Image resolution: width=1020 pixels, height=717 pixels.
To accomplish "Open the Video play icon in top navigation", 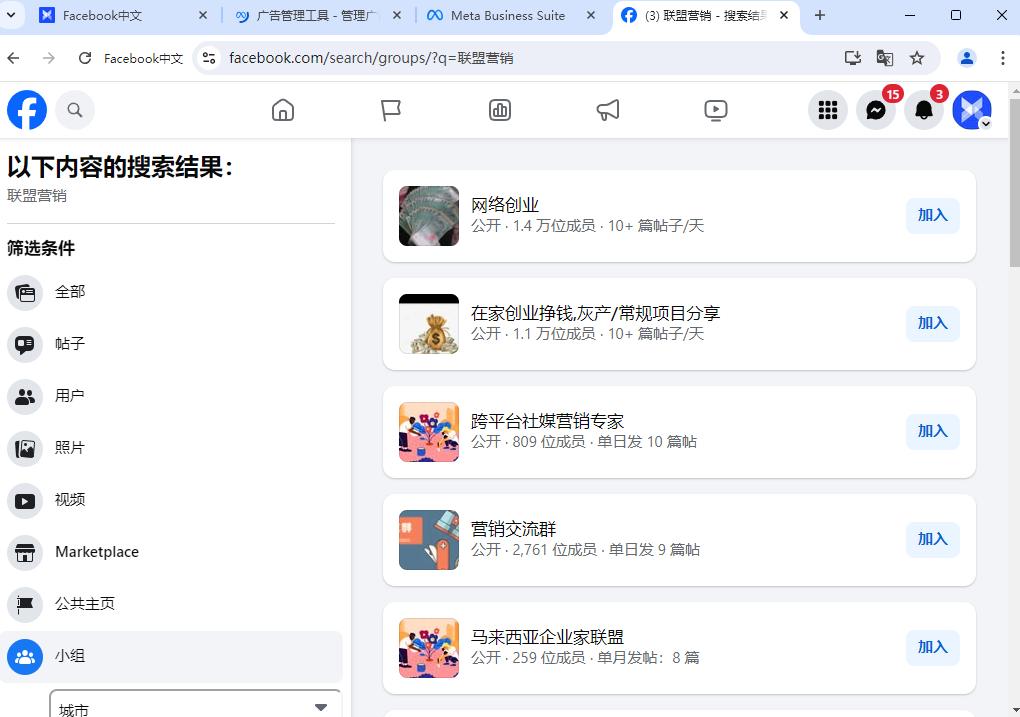I will [716, 110].
